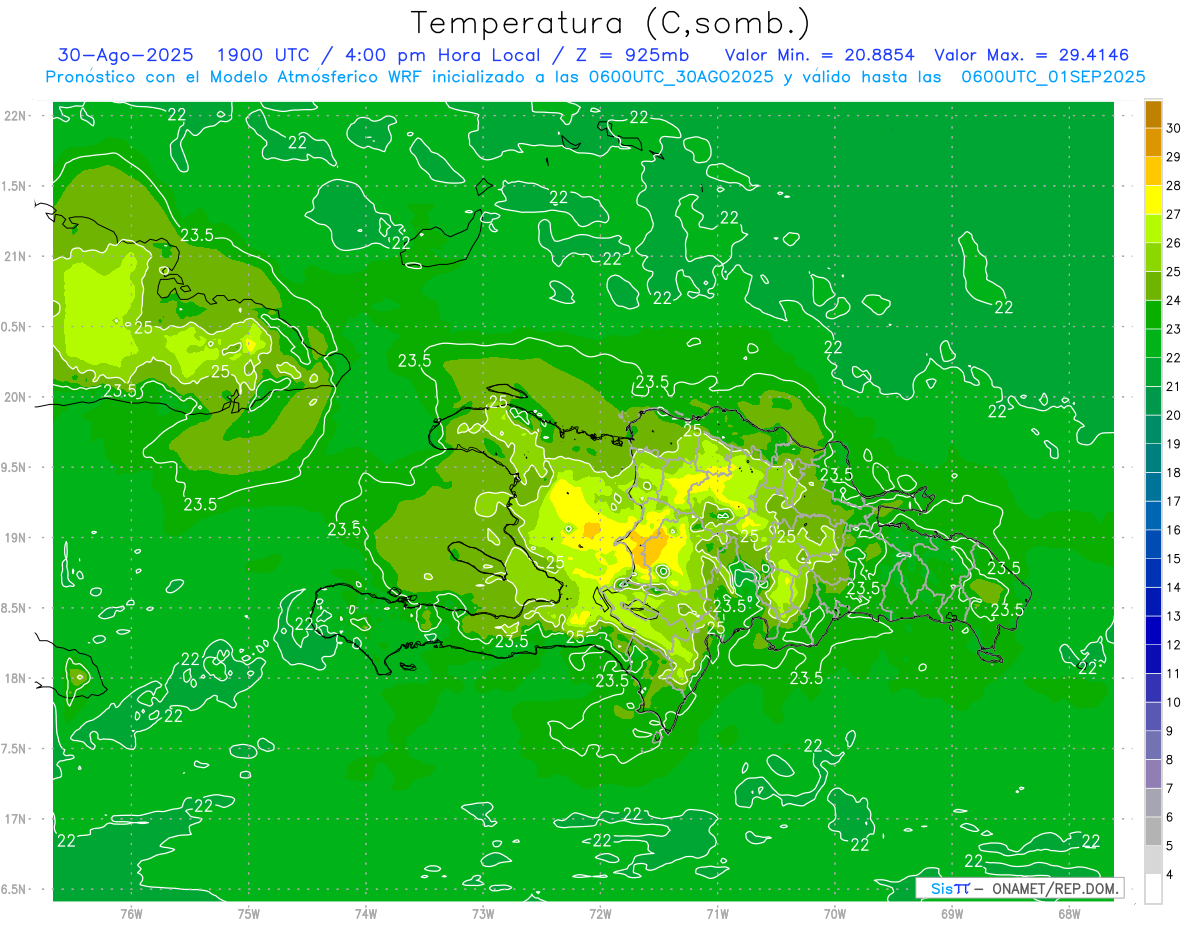
Task: Click the "1.5N" latitude axis label
Action: [x=15, y=186]
